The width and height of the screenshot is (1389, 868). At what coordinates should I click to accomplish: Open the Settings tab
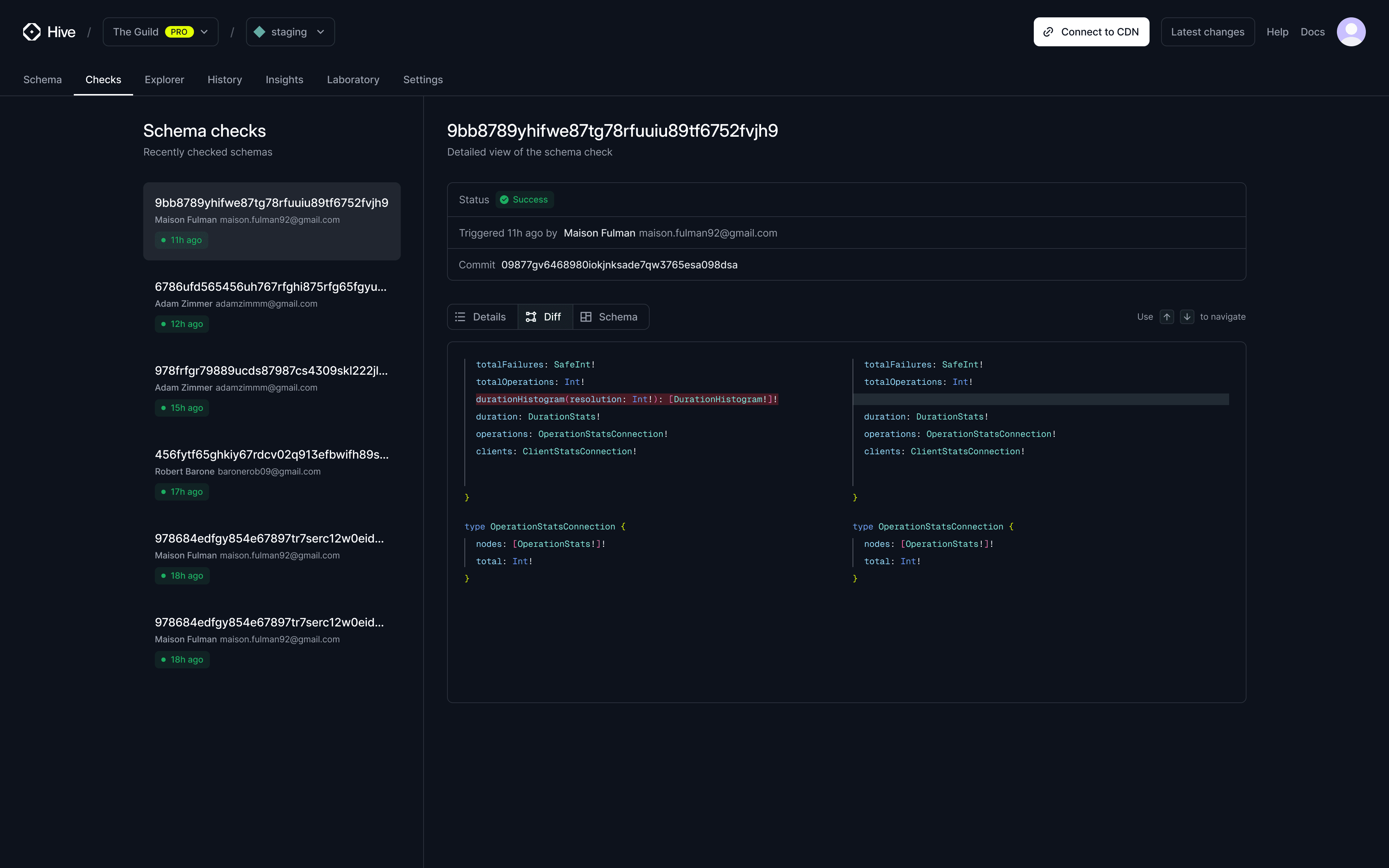[x=423, y=80]
